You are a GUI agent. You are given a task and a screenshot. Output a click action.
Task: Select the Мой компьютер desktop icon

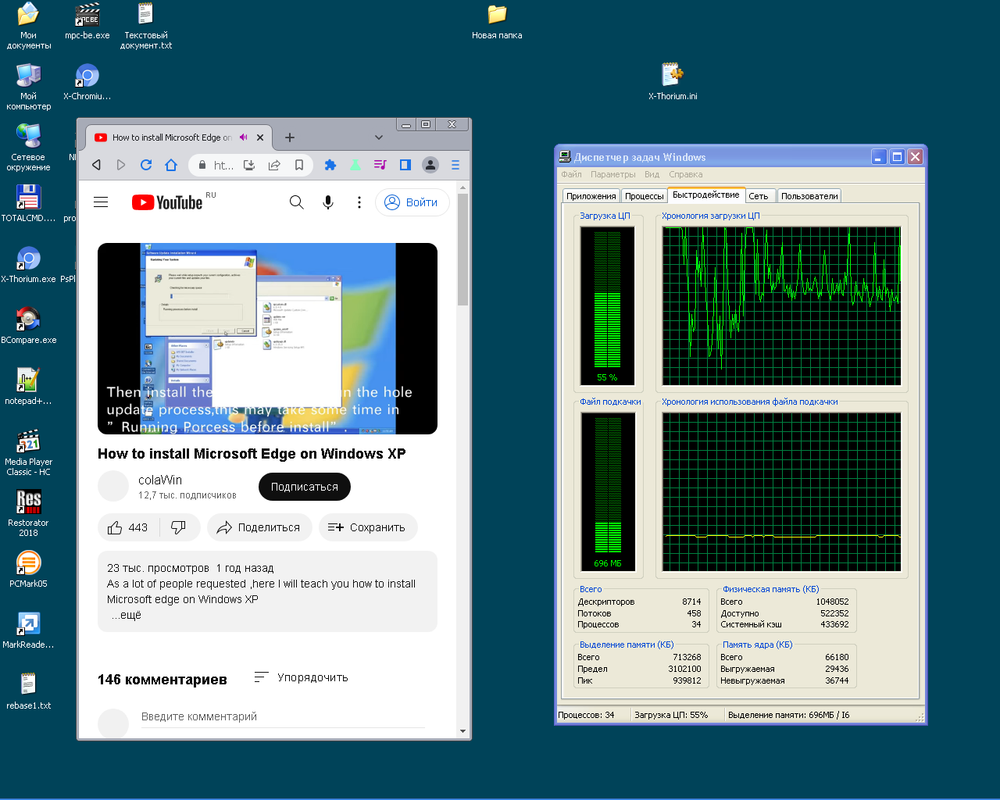pos(28,87)
